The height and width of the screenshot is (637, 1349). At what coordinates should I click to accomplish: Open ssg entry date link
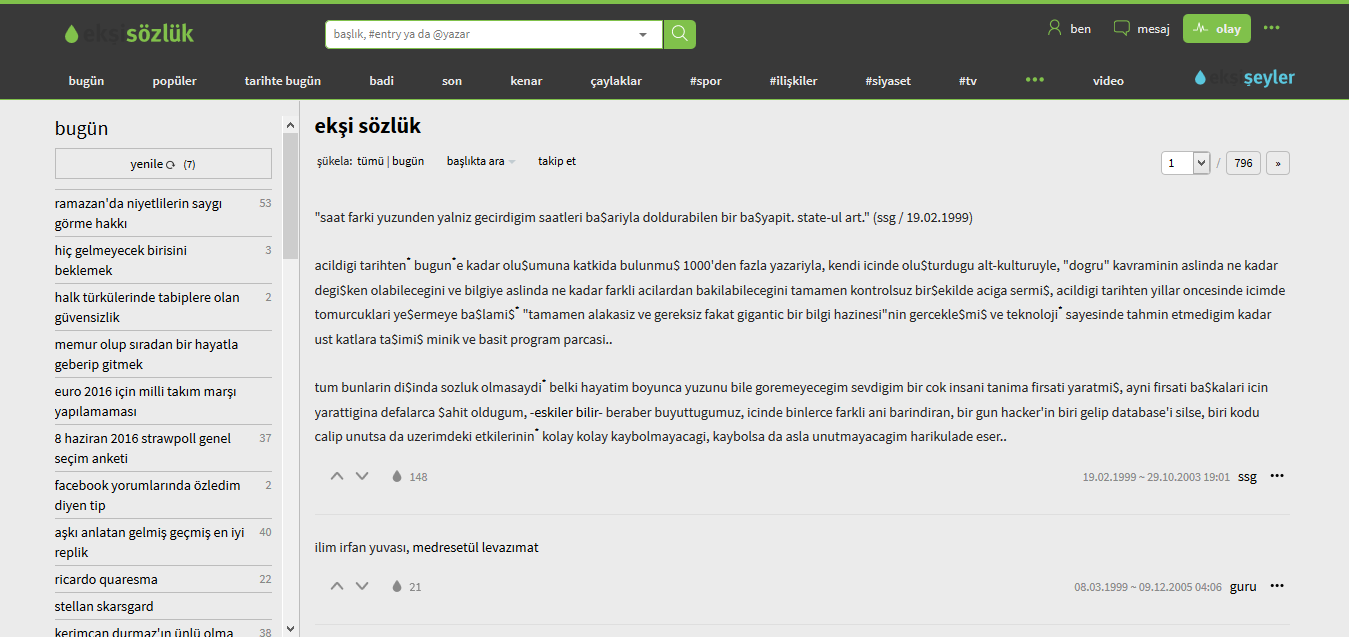click(x=1156, y=477)
